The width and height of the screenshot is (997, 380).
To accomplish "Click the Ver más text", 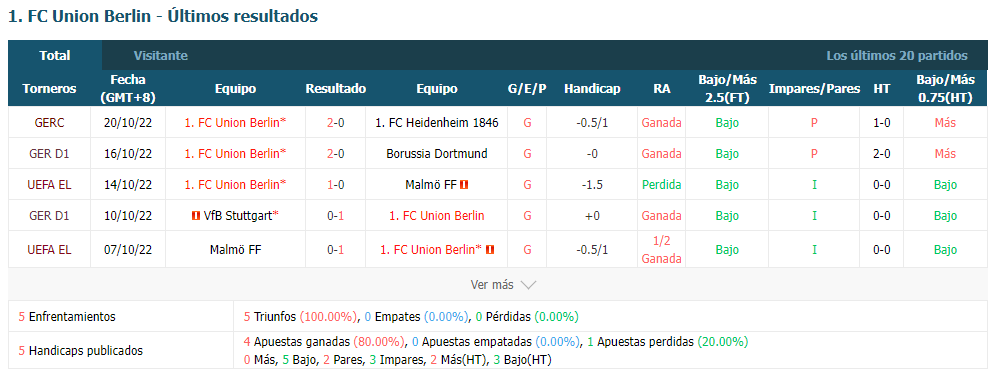I will point(492,285).
